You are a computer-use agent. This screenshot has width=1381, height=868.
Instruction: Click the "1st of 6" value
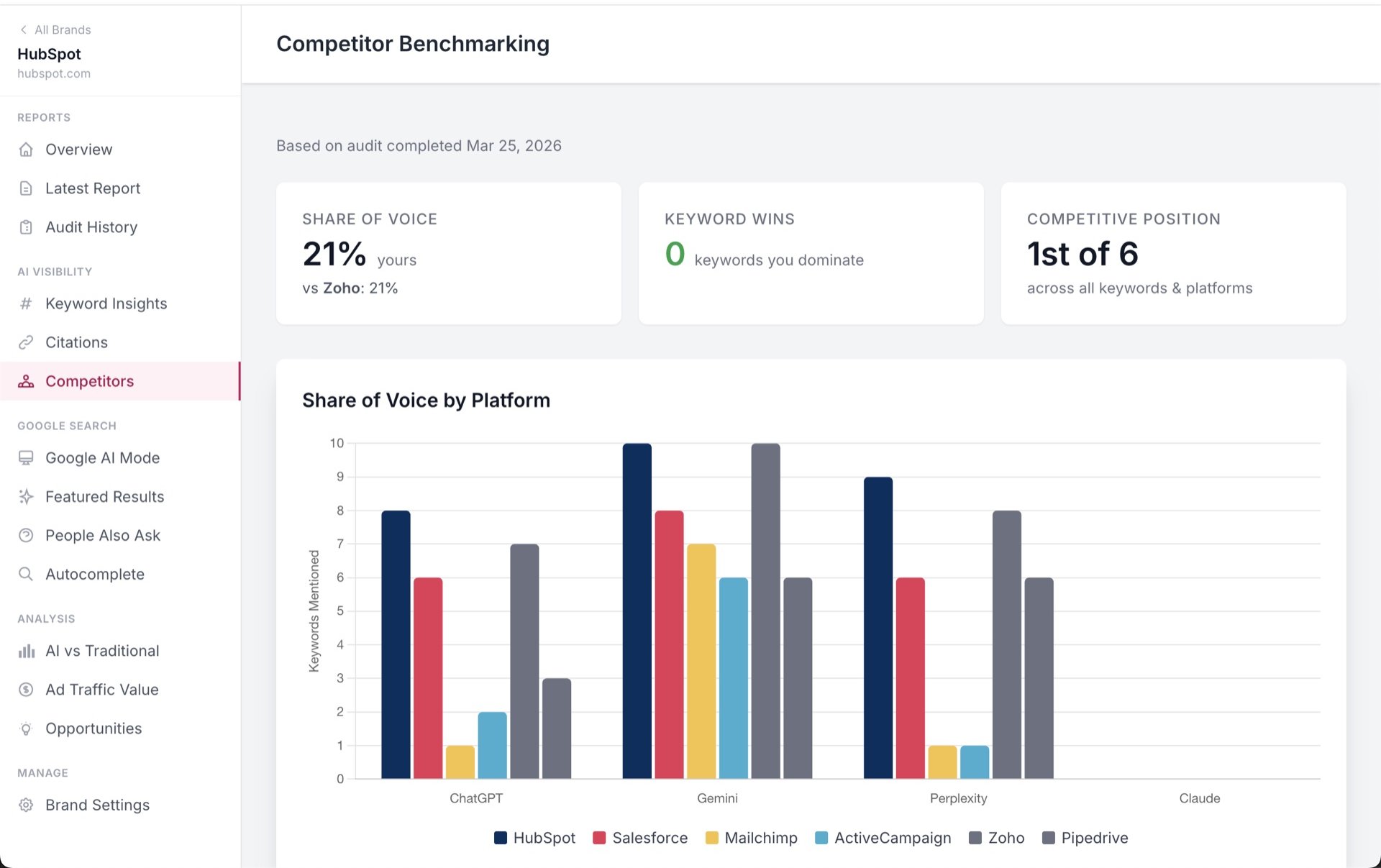click(1083, 254)
